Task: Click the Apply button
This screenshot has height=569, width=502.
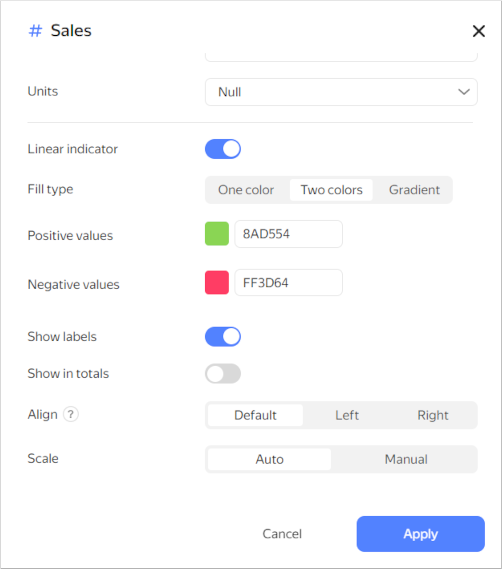Action: 421,534
